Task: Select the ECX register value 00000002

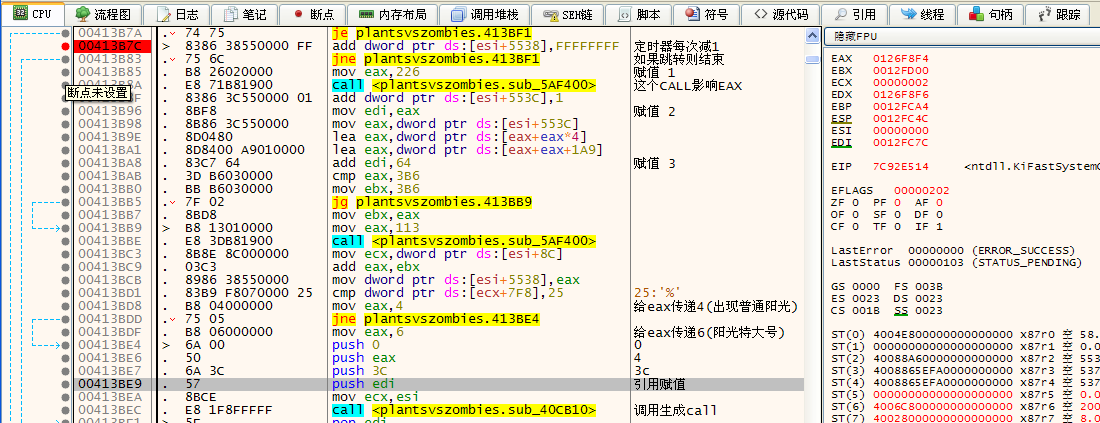Action: coord(901,82)
